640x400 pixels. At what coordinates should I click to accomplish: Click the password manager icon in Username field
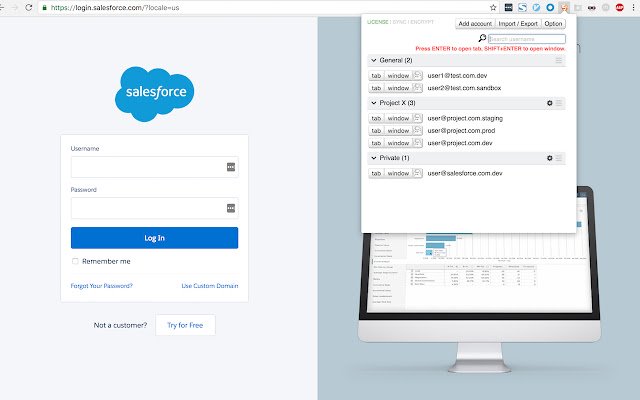(x=231, y=167)
